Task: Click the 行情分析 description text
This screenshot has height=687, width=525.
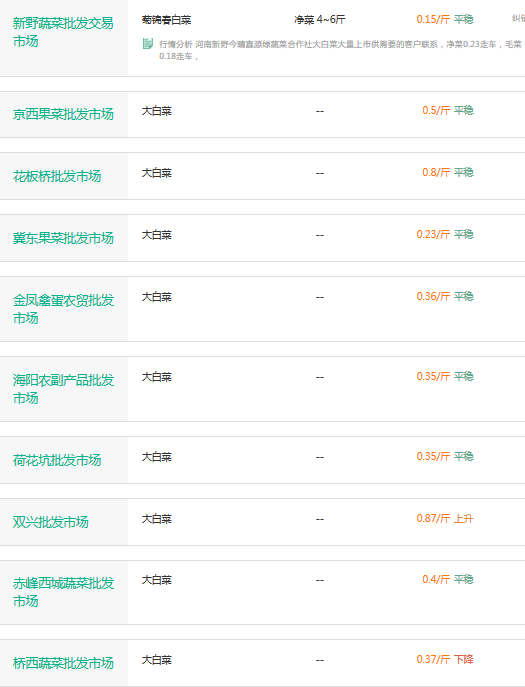Action: pyautogui.click(x=340, y=50)
